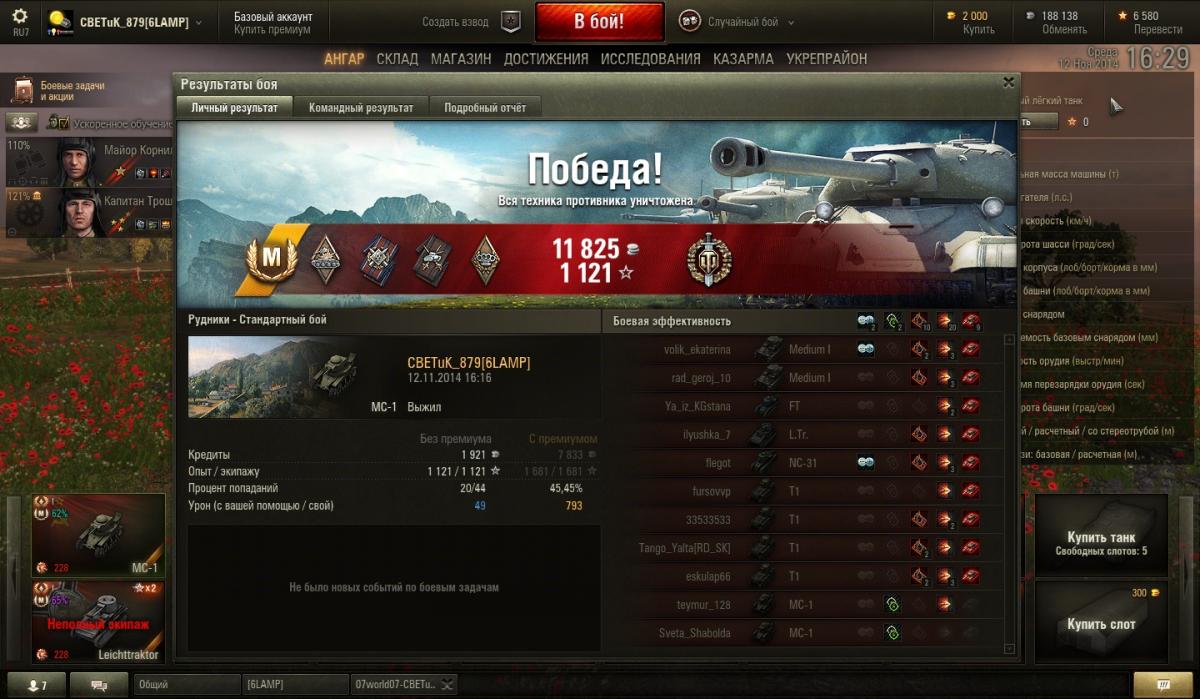The height and width of the screenshot is (699, 1200).
Task: Switch to Team result tab
Action: [361, 107]
